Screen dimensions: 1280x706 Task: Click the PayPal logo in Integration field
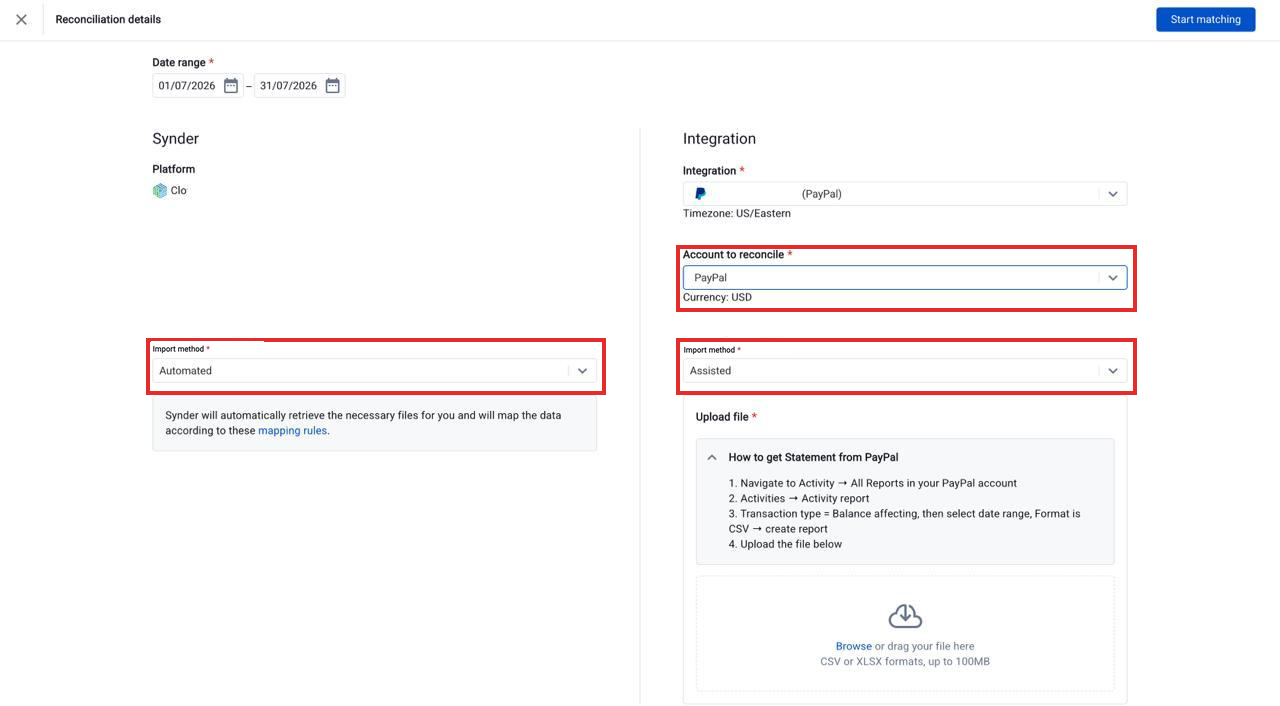pos(700,194)
